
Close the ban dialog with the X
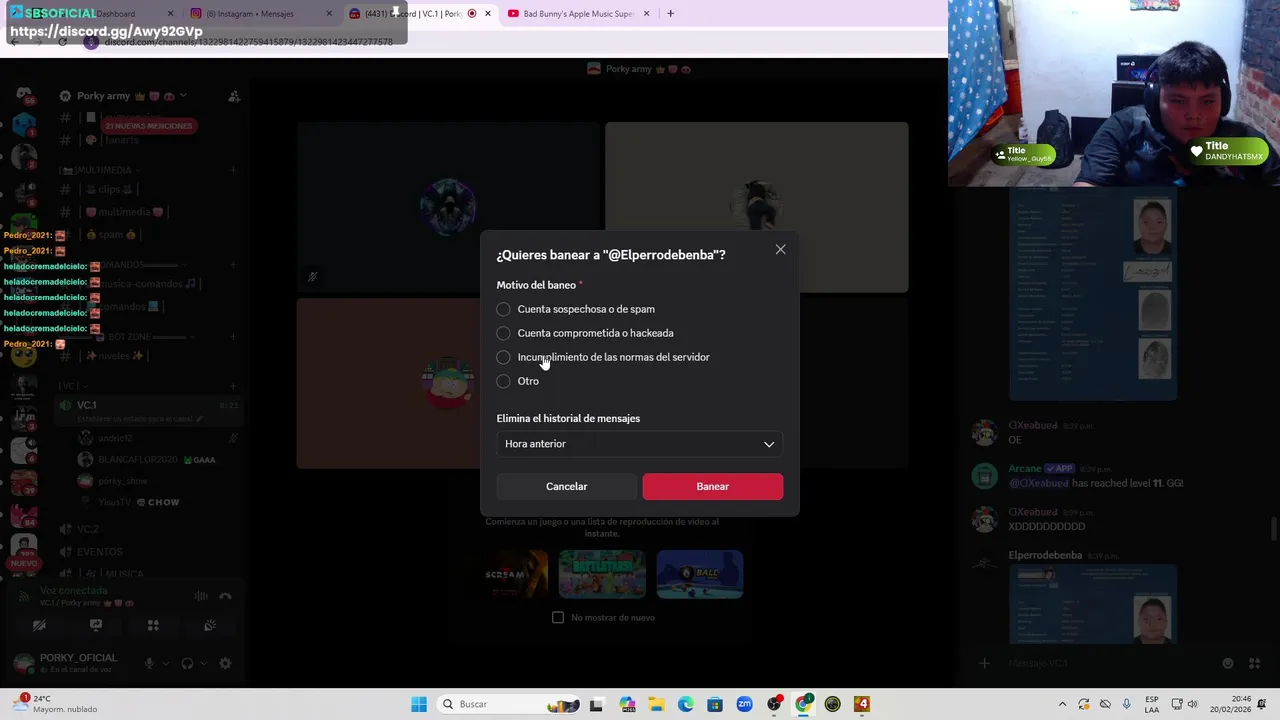[x=781, y=250]
